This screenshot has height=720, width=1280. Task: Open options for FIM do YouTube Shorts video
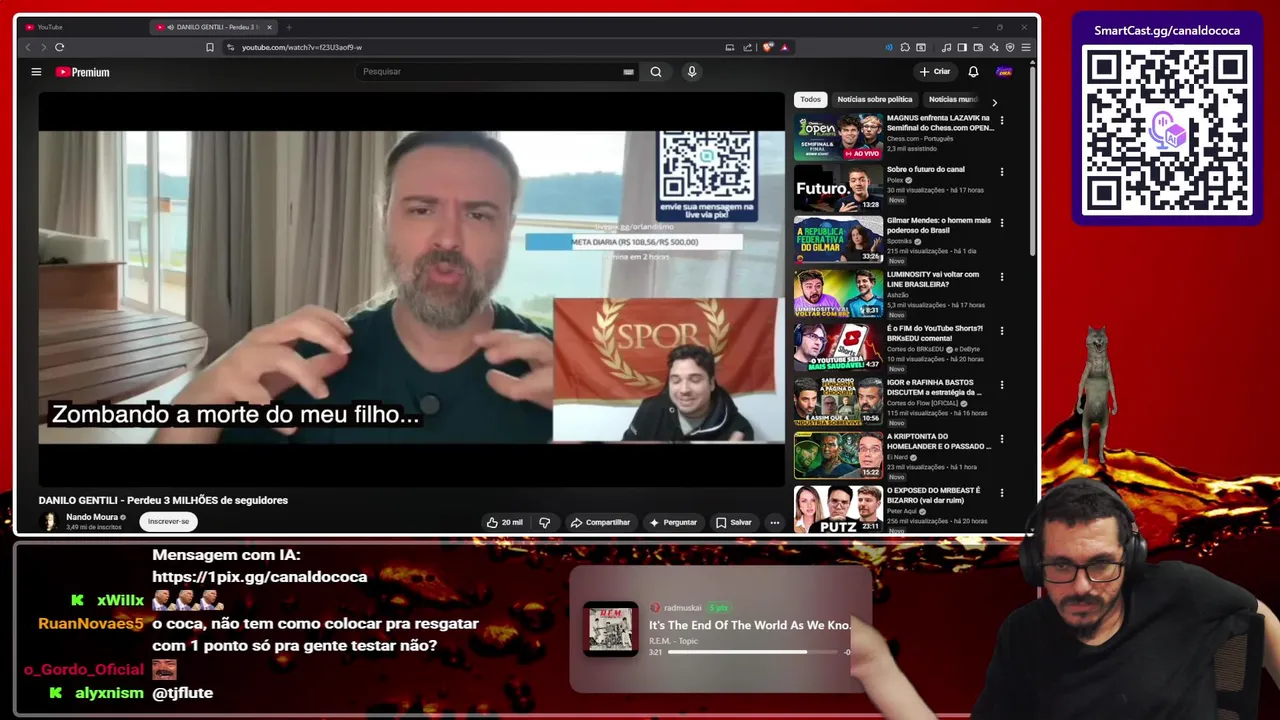1002,331
